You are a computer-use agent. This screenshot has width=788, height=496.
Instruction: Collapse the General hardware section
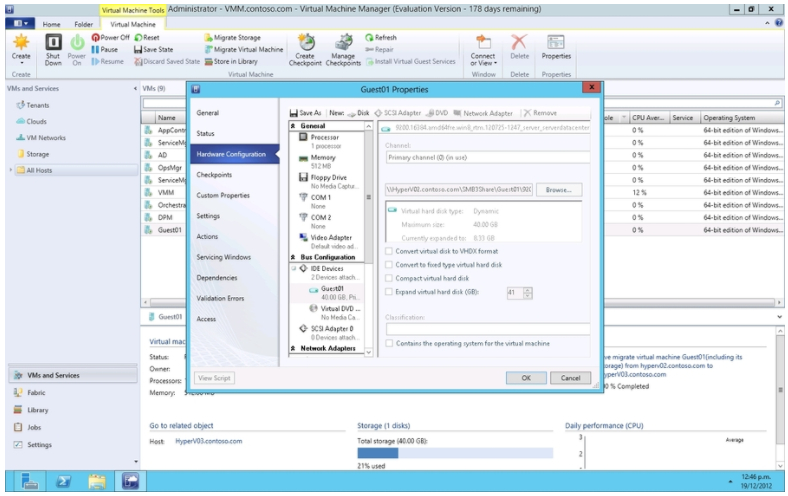(293, 126)
